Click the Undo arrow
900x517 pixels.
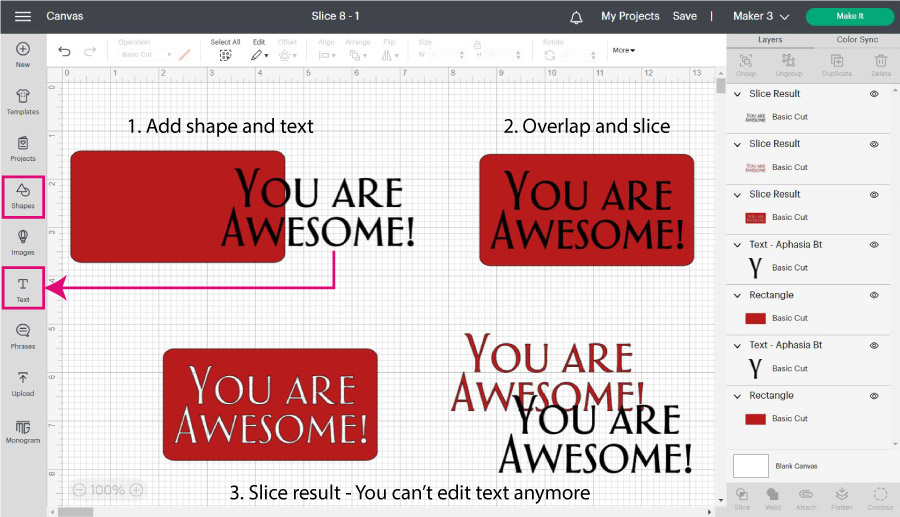(x=65, y=51)
